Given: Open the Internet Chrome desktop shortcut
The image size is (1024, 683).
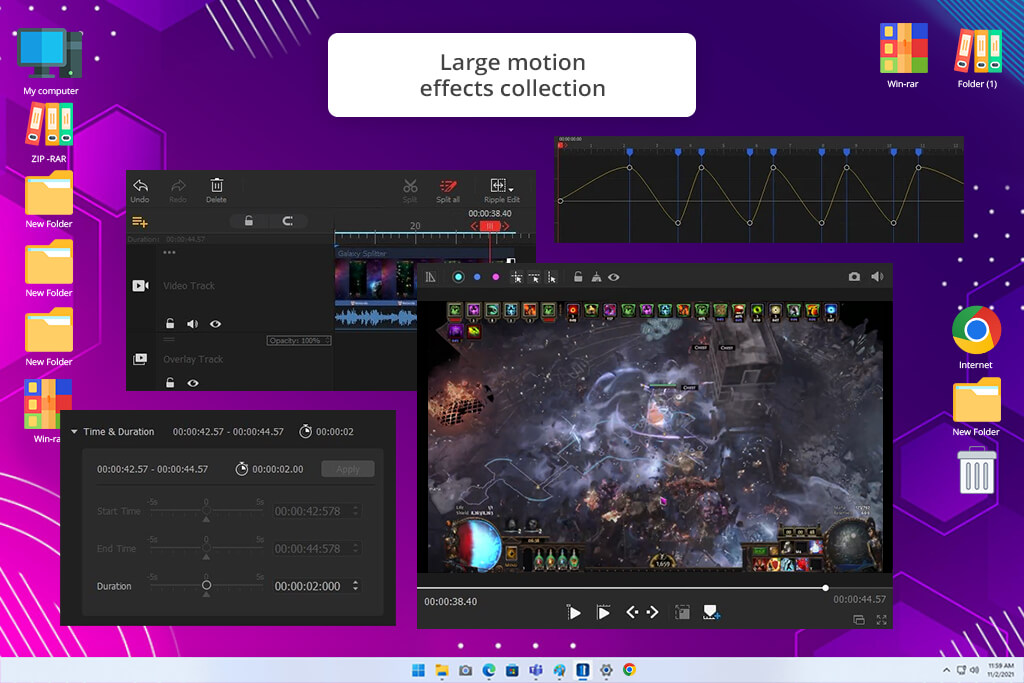Looking at the screenshot, I should pos(976,337).
